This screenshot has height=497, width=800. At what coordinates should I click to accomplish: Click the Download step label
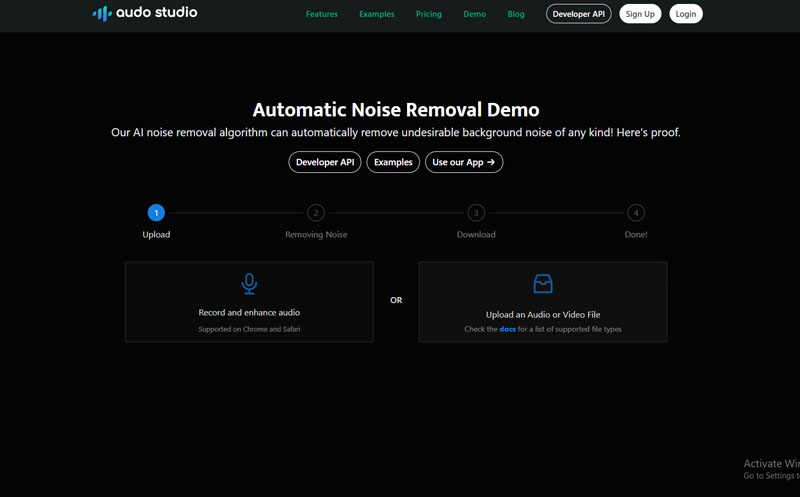(x=476, y=235)
